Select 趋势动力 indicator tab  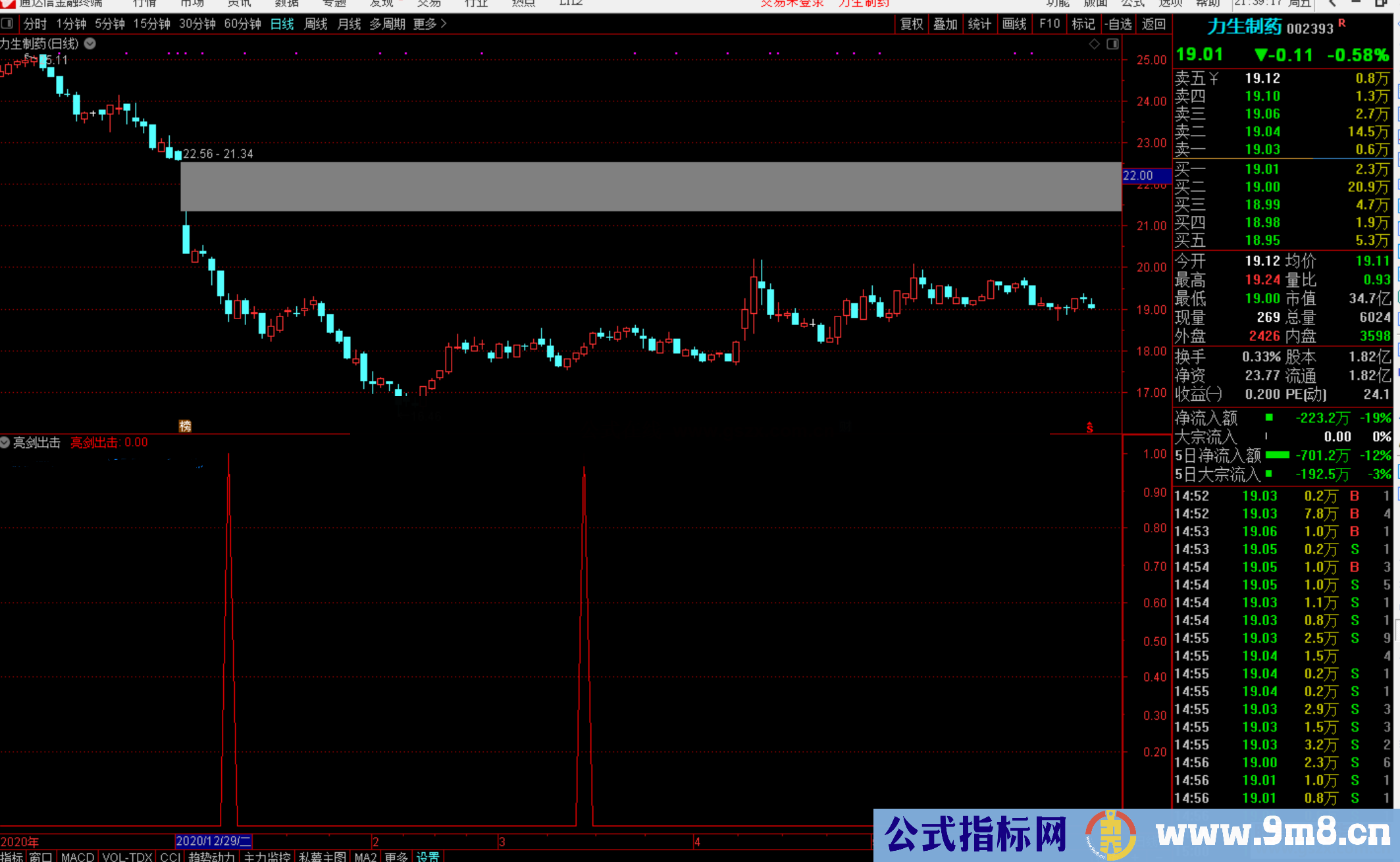tap(211, 856)
